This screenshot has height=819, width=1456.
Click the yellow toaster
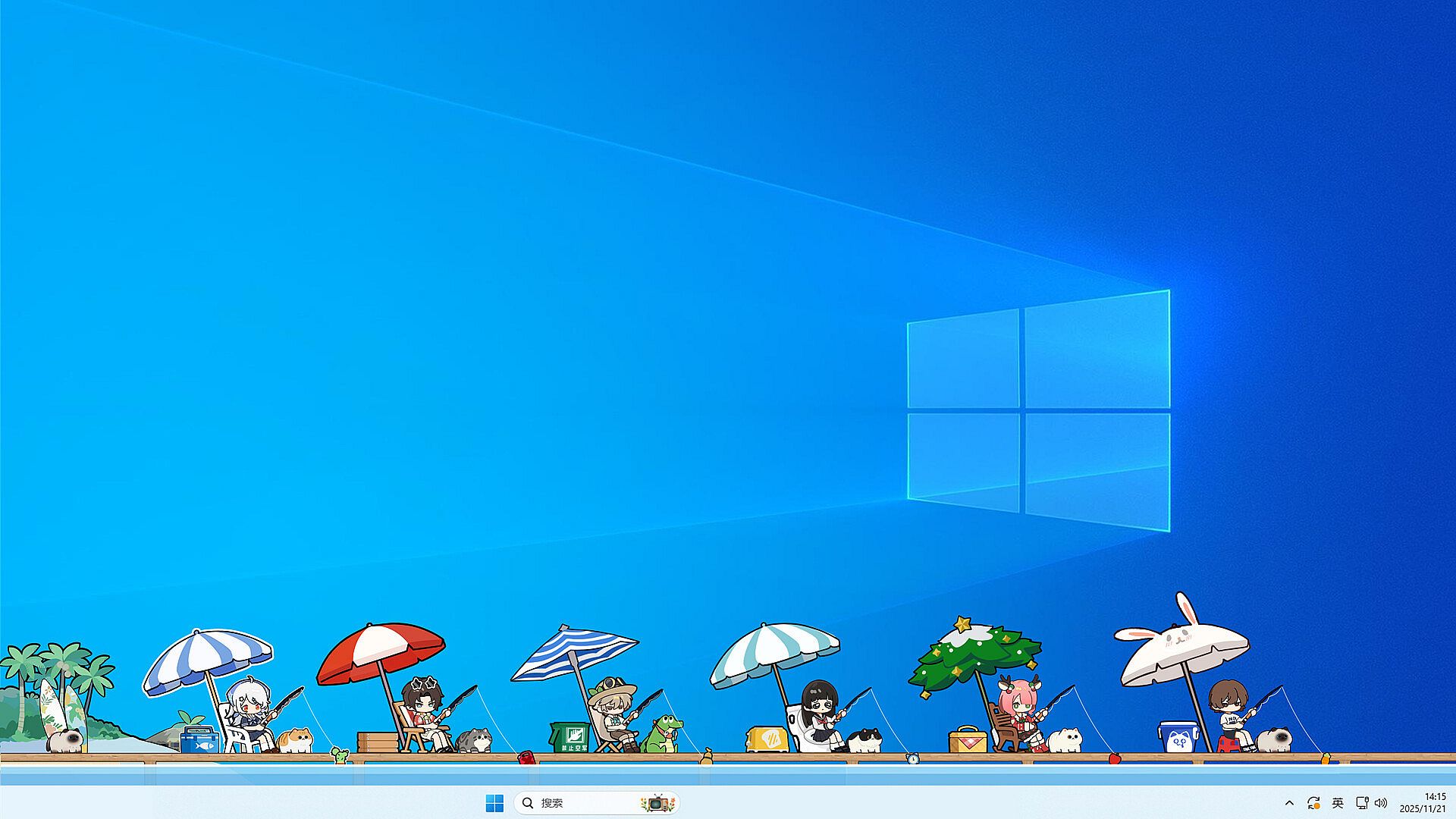point(767,739)
